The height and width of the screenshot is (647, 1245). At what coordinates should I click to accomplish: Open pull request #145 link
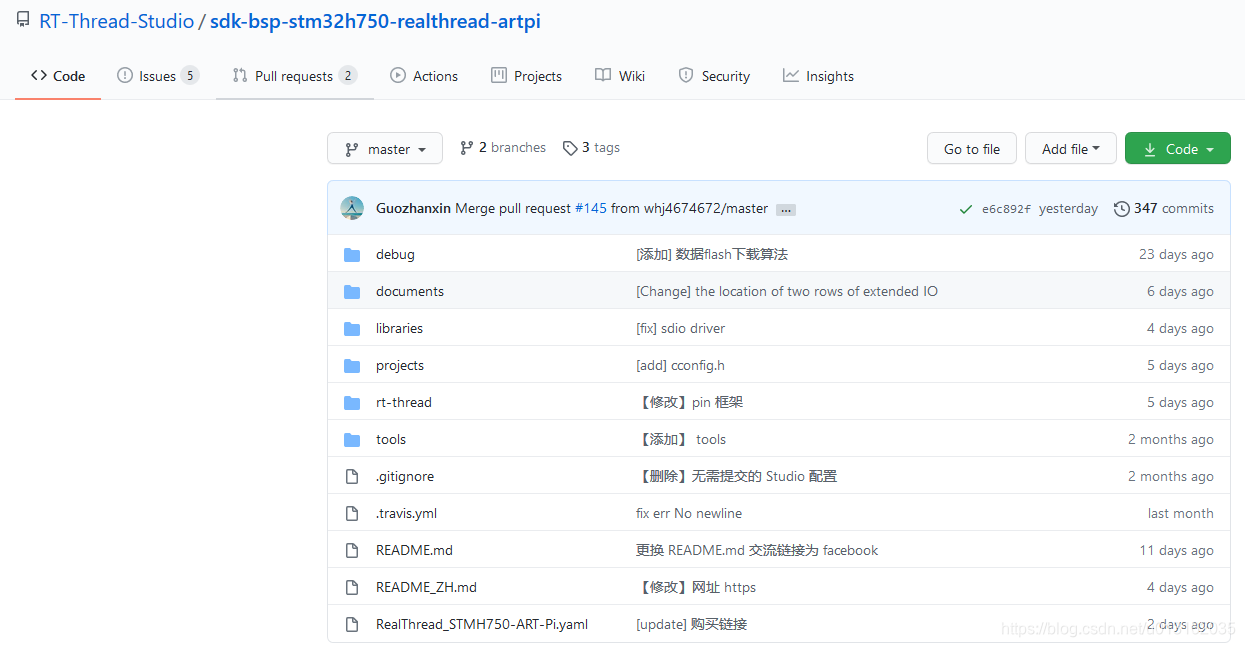pyautogui.click(x=591, y=209)
